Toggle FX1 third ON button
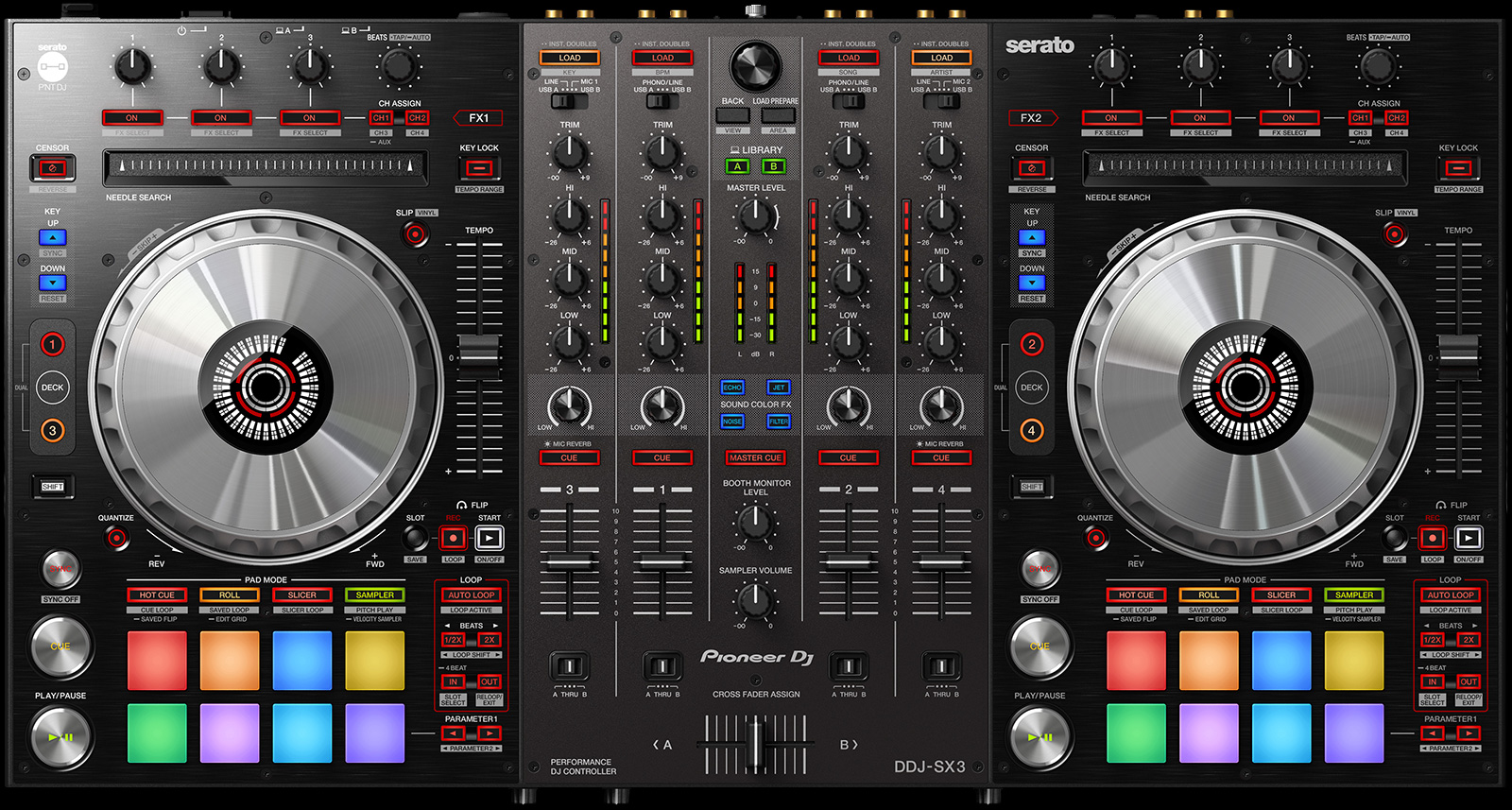The height and width of the screenshot is (810, 1512). coord(310,118)
